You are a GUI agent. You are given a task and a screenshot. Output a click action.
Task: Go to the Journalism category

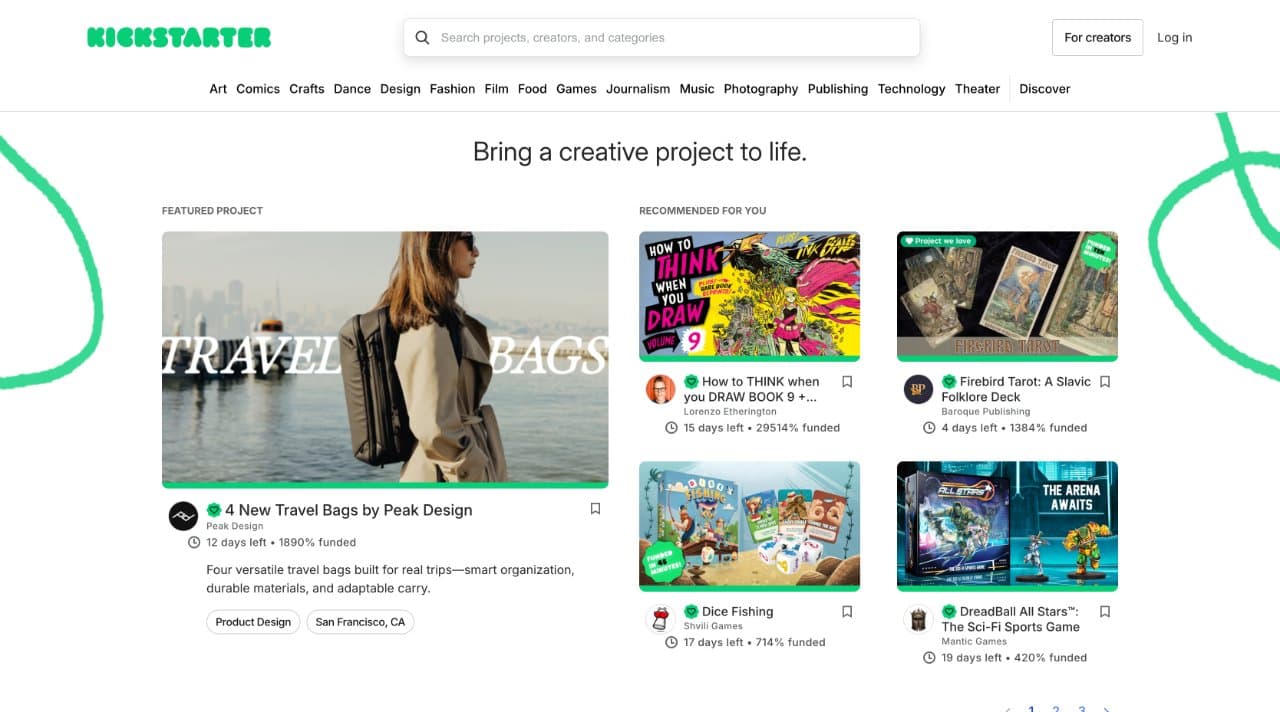click(x=638, y=89)
